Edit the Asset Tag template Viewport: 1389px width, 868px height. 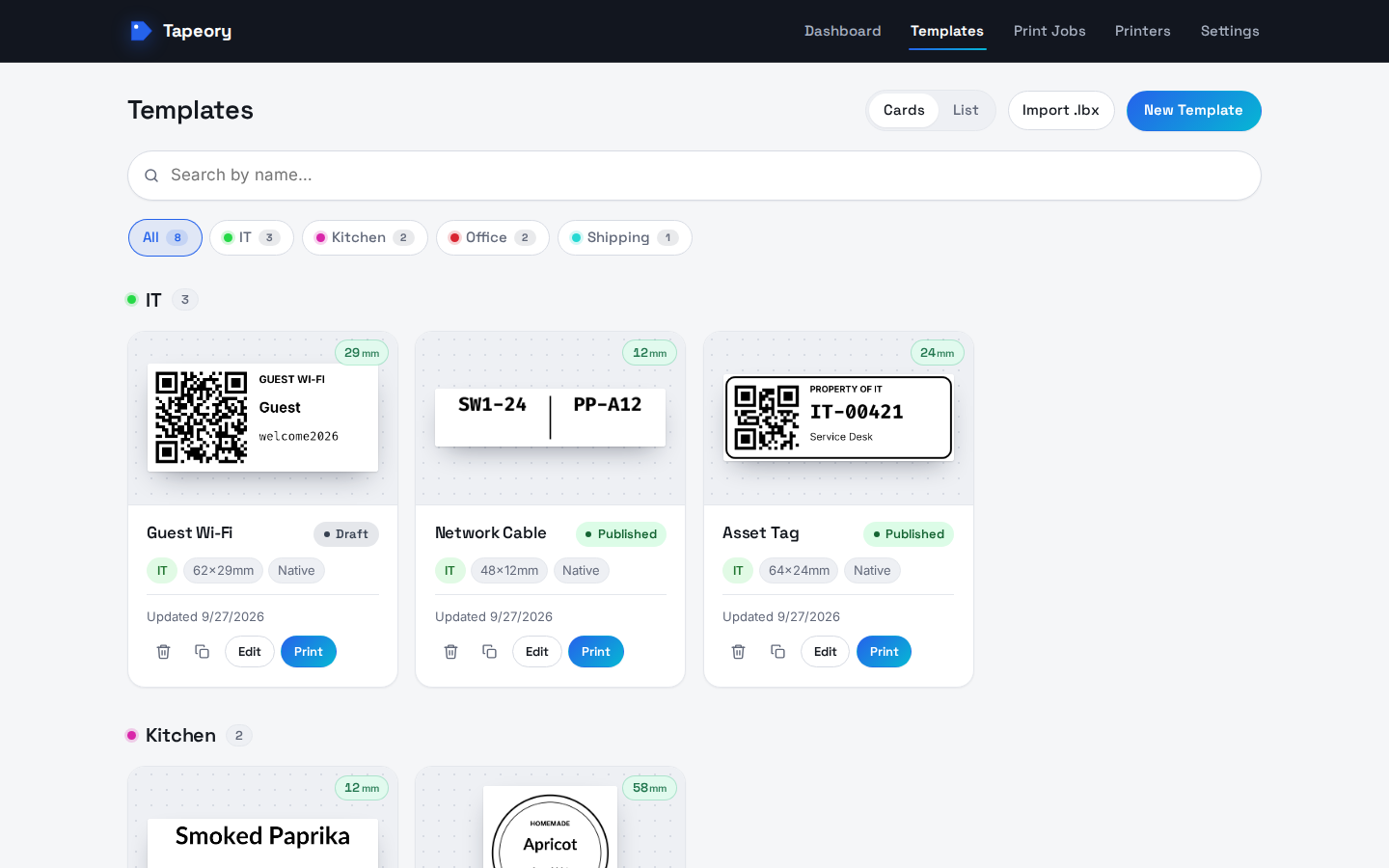coord(826,652)
